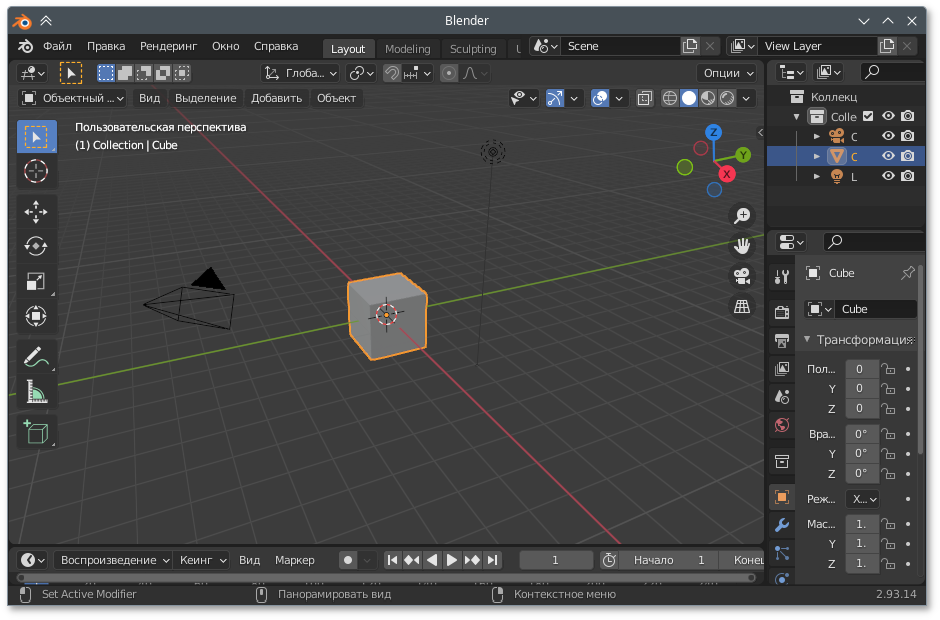Activate the Measure tool
940x620 pixels.
pos(37,392)
